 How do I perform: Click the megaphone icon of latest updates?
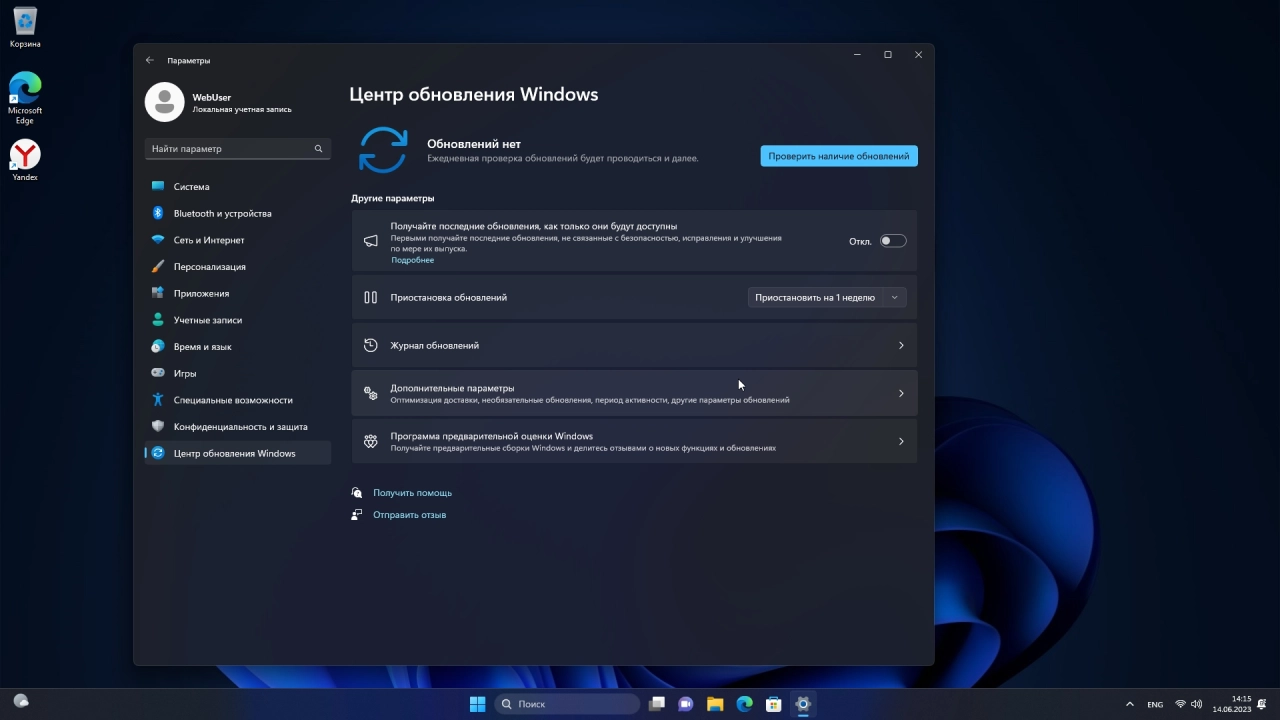click(371, 241)
